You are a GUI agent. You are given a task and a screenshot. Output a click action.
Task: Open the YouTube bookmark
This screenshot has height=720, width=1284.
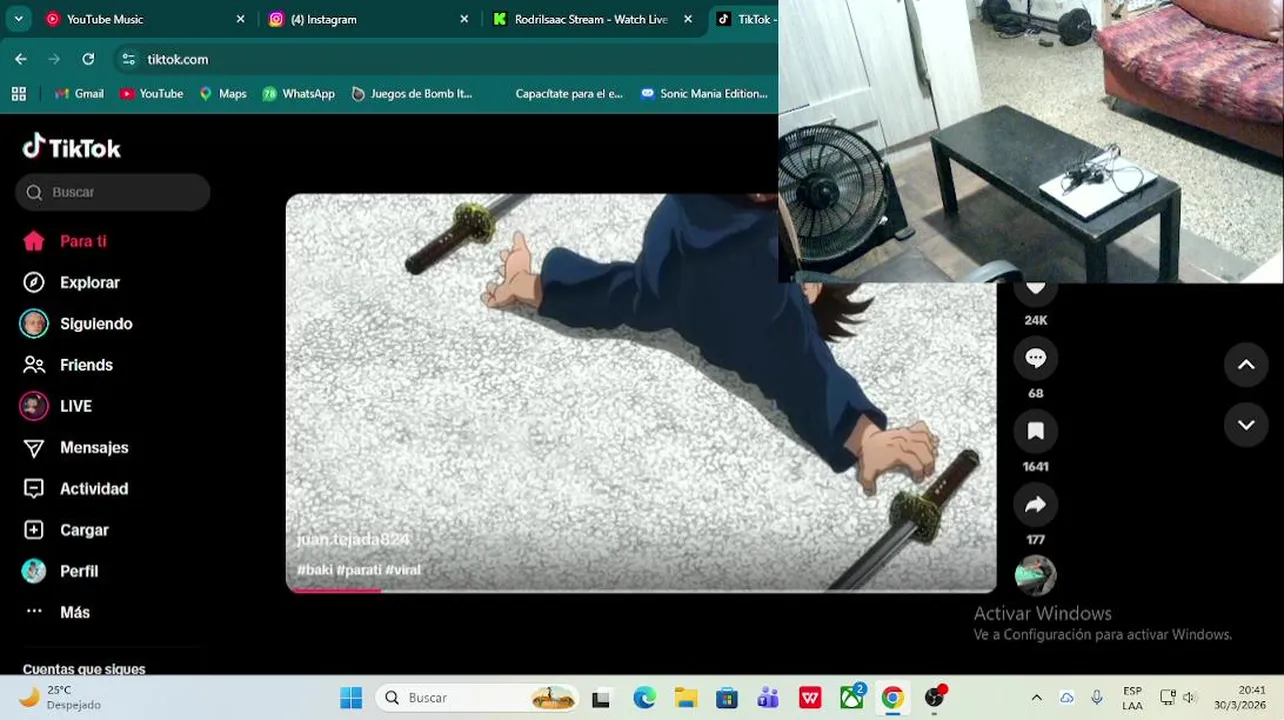click(151, 93)
